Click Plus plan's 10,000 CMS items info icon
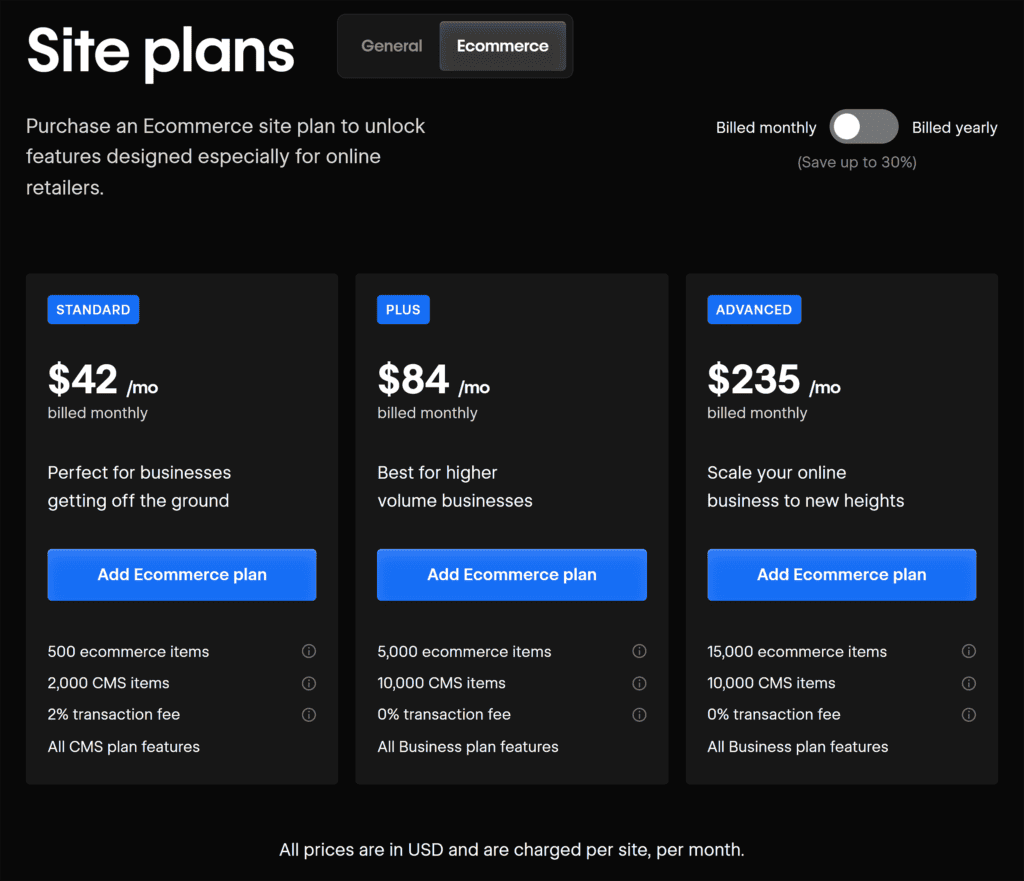 [639, 683]
